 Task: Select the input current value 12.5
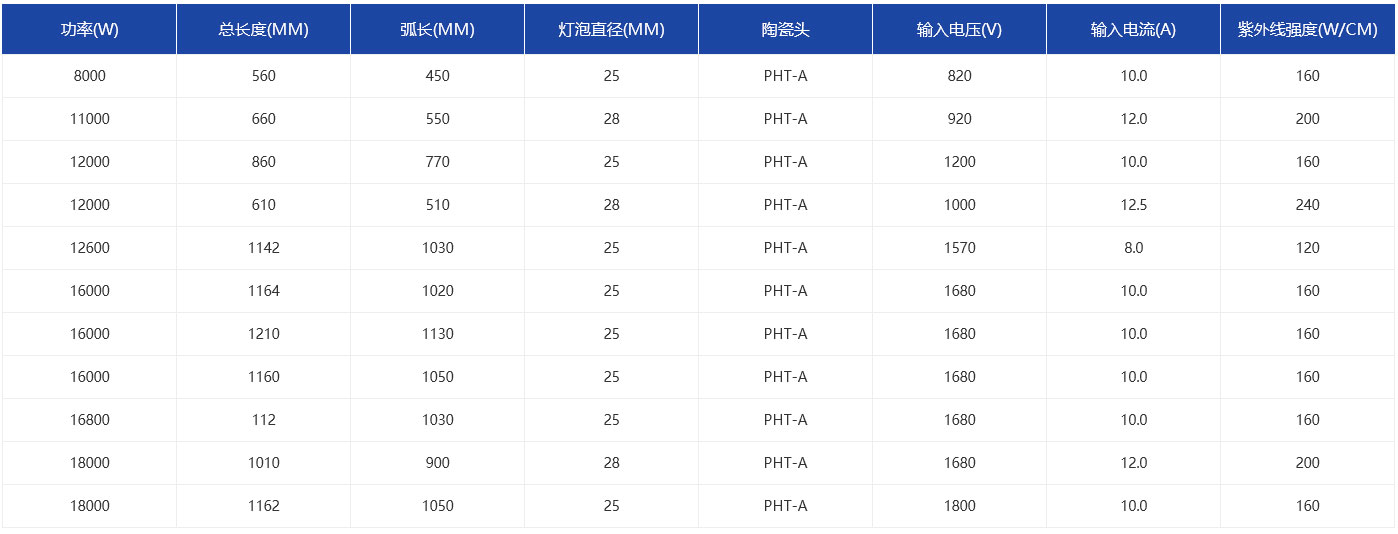pyautogui.click(x=1133, y=205)
